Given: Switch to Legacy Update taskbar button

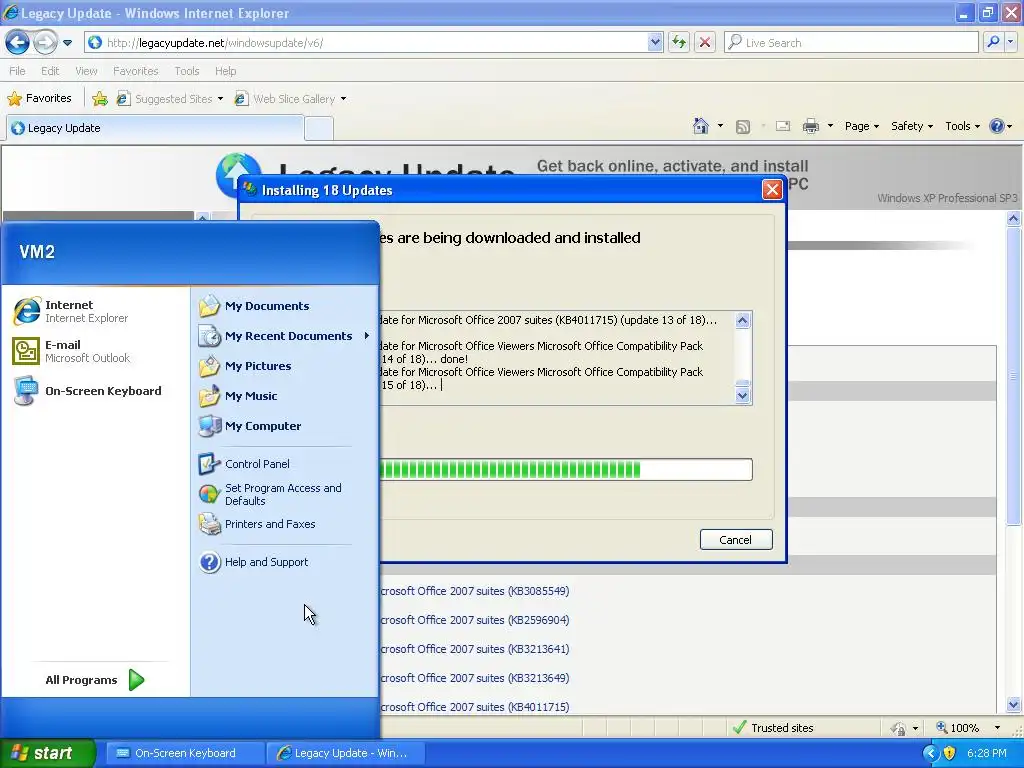Looking at the screenshot, I should tap(345, 753).
